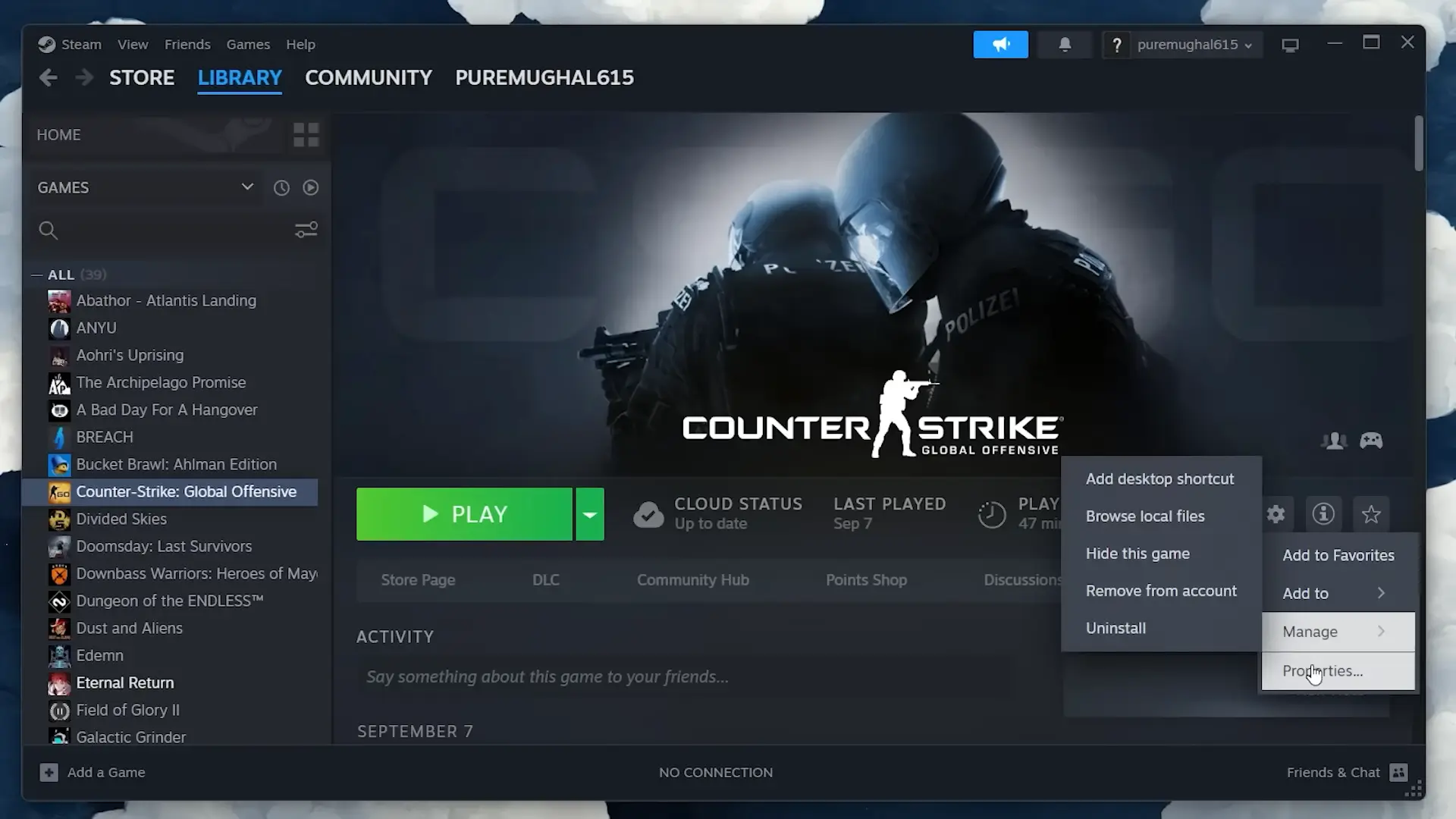Open advanced filter sliders icon

pyautogui.click(x=306, y=230)
